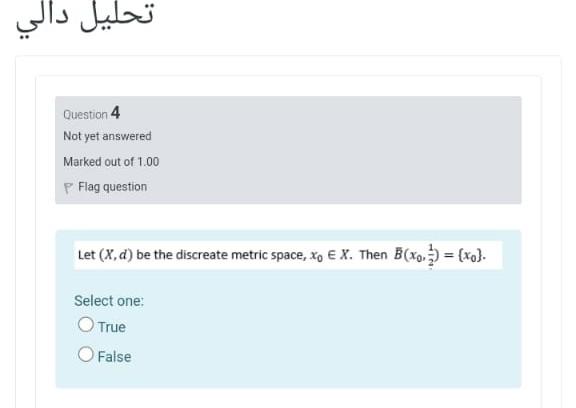This screenshot has height=408, width=576.
Task: Click the large question number 4
Action: pyautogui.click(x=115, y=112)
